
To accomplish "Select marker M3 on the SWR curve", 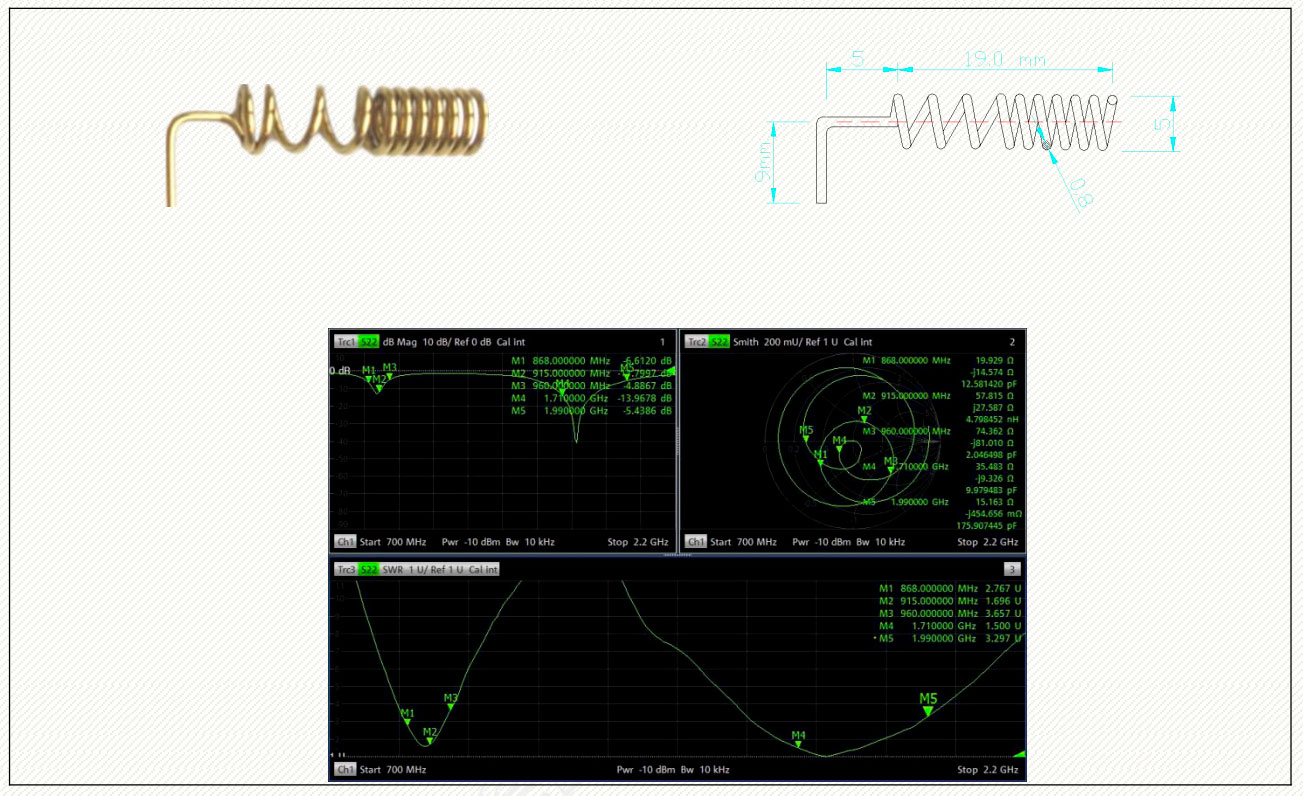I will point(451,702).
